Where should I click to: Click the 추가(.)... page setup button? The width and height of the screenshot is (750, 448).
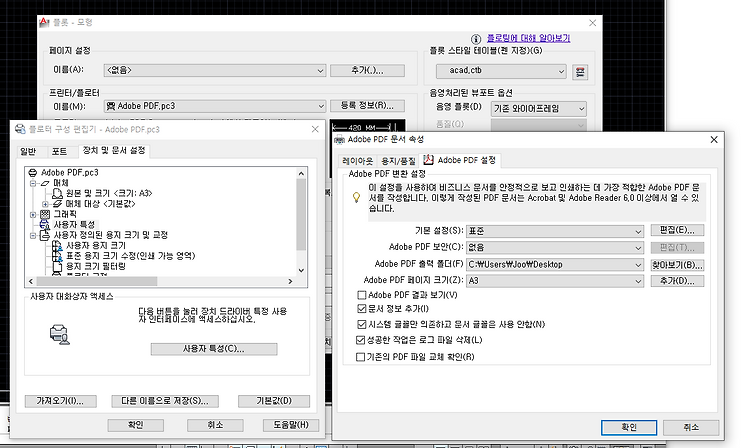pyautogui.click(x=367, y=70)
